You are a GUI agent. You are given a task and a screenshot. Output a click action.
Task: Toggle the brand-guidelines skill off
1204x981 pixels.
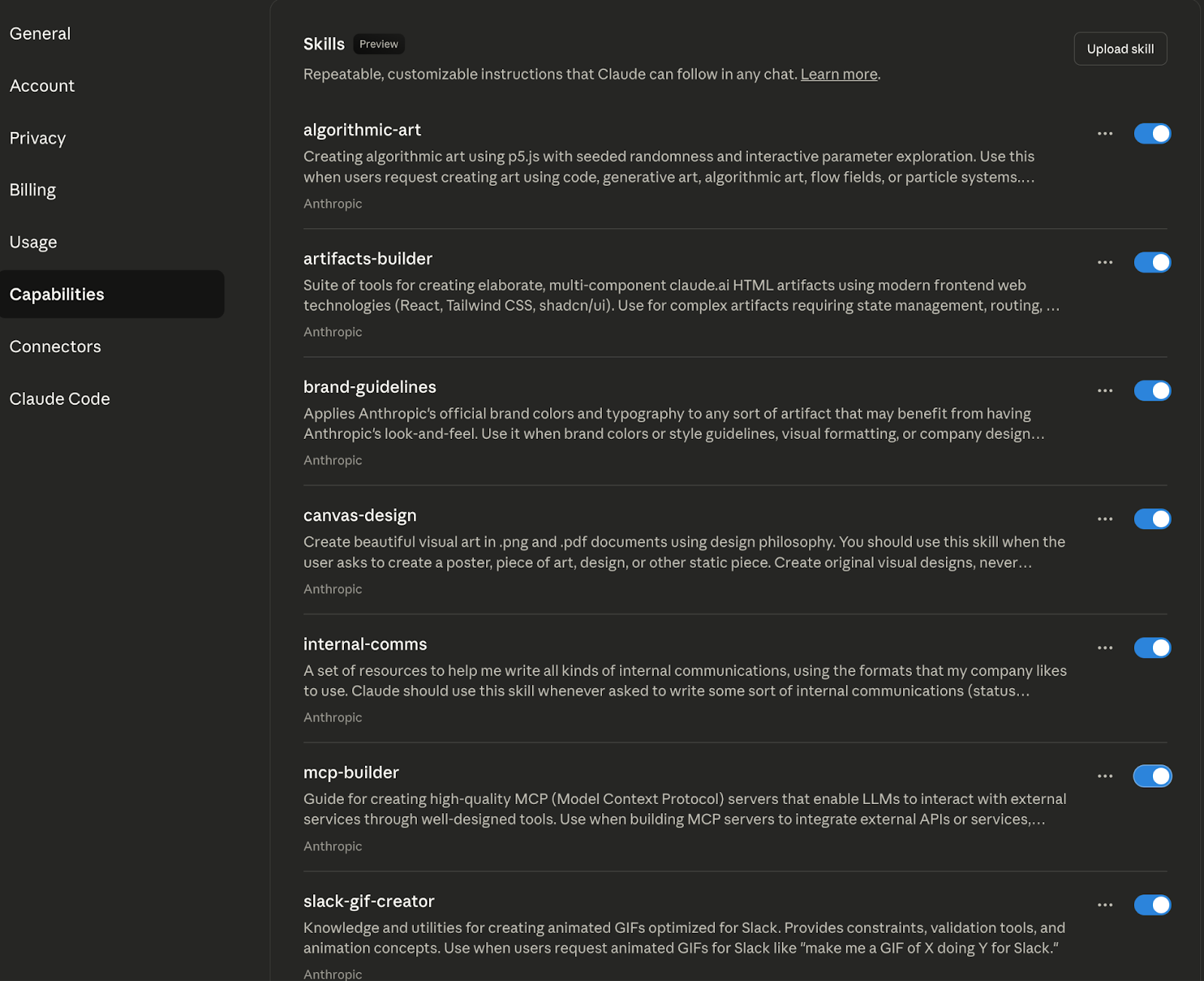coord(1152,391)
